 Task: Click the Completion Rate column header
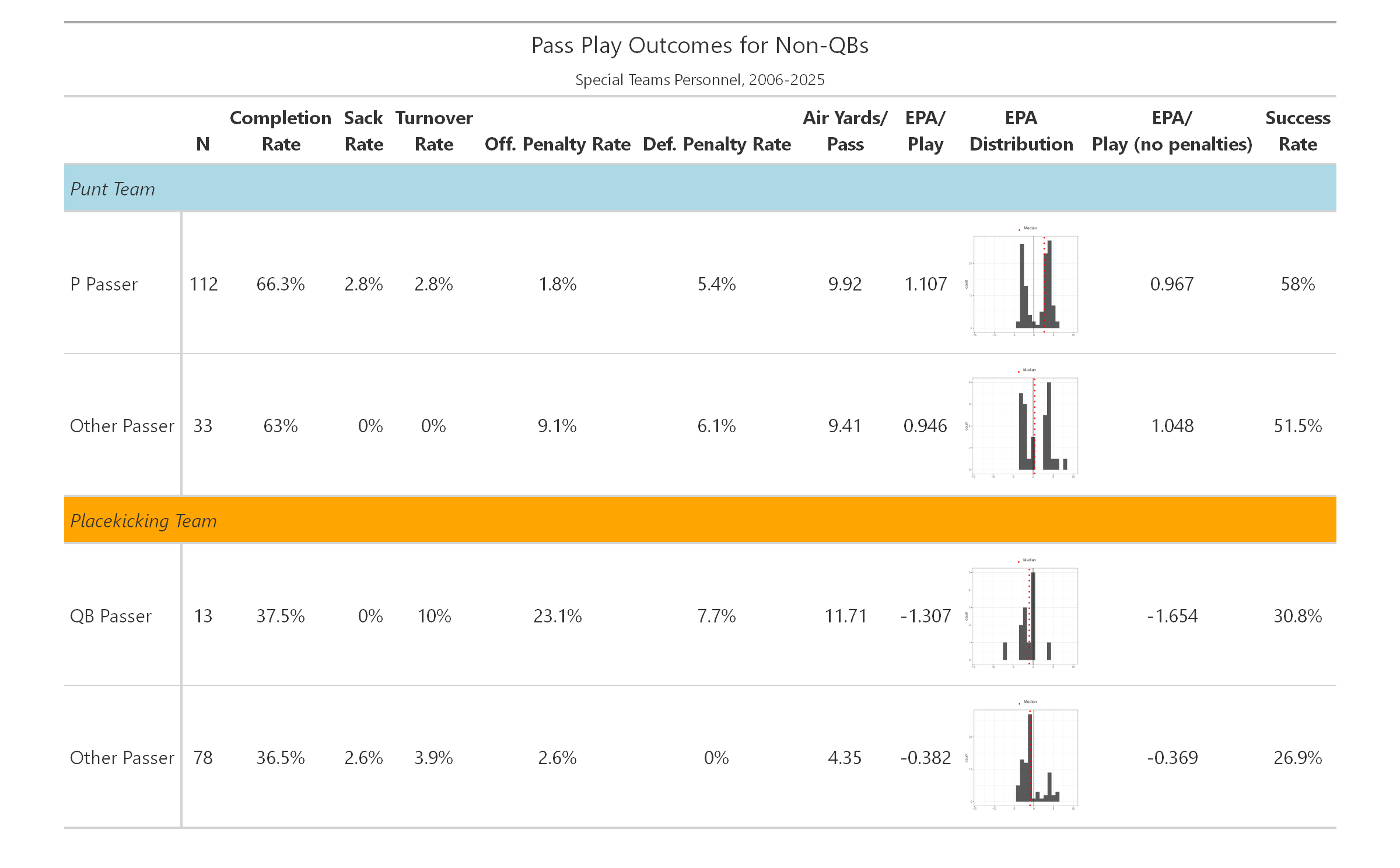tap(281, 131)
